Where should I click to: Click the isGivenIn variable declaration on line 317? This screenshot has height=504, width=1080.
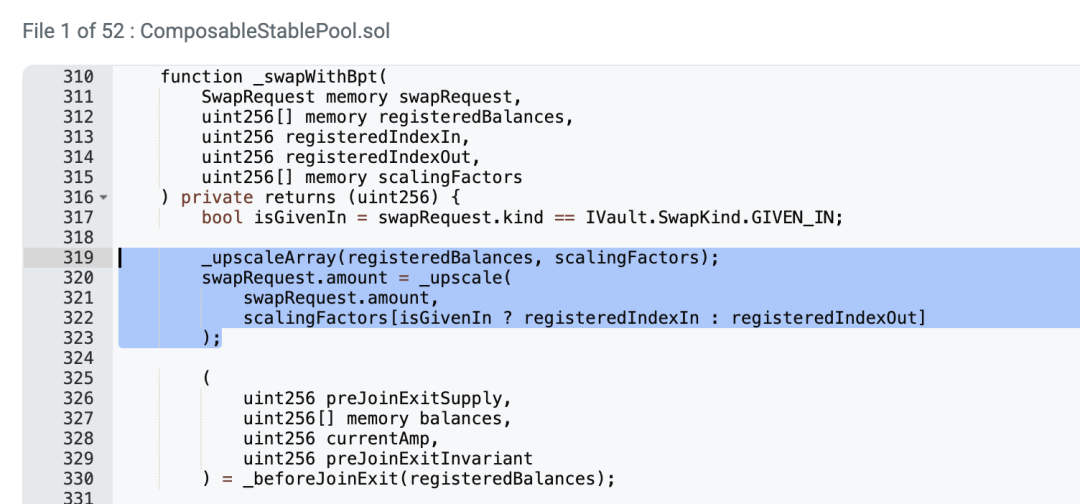pos(295,217)
